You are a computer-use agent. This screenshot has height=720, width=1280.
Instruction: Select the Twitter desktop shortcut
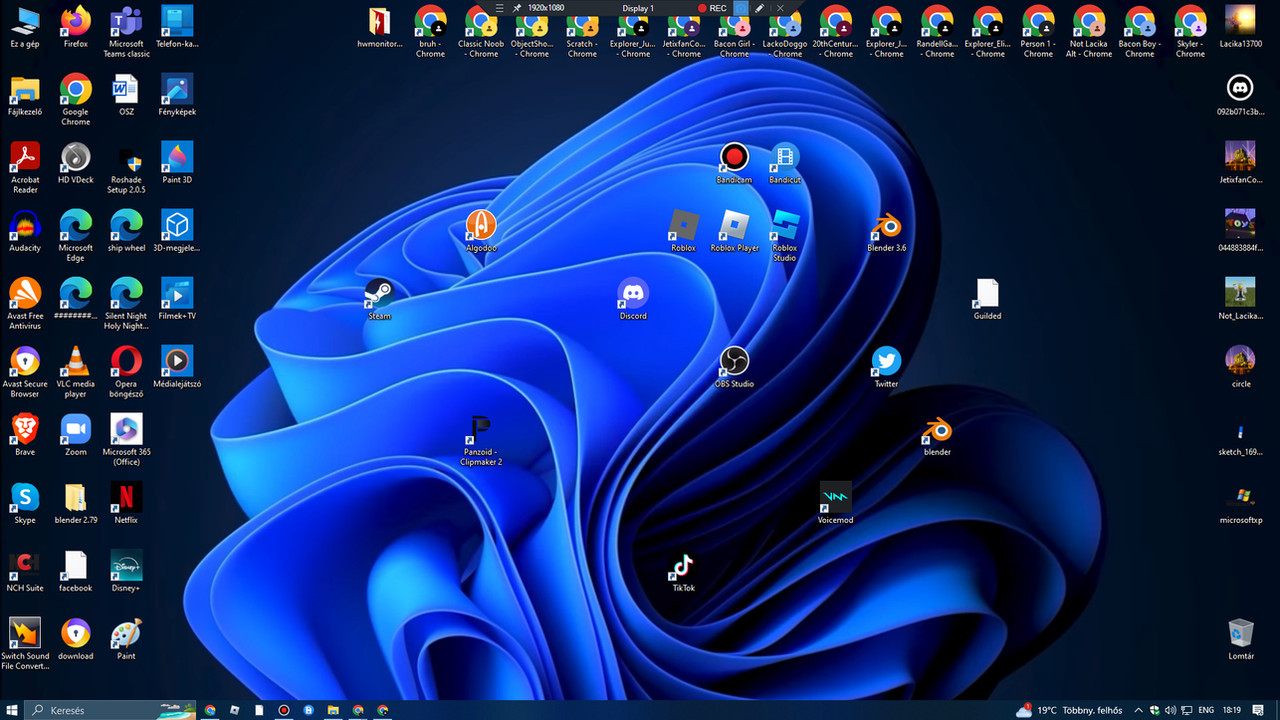(886, 367)
